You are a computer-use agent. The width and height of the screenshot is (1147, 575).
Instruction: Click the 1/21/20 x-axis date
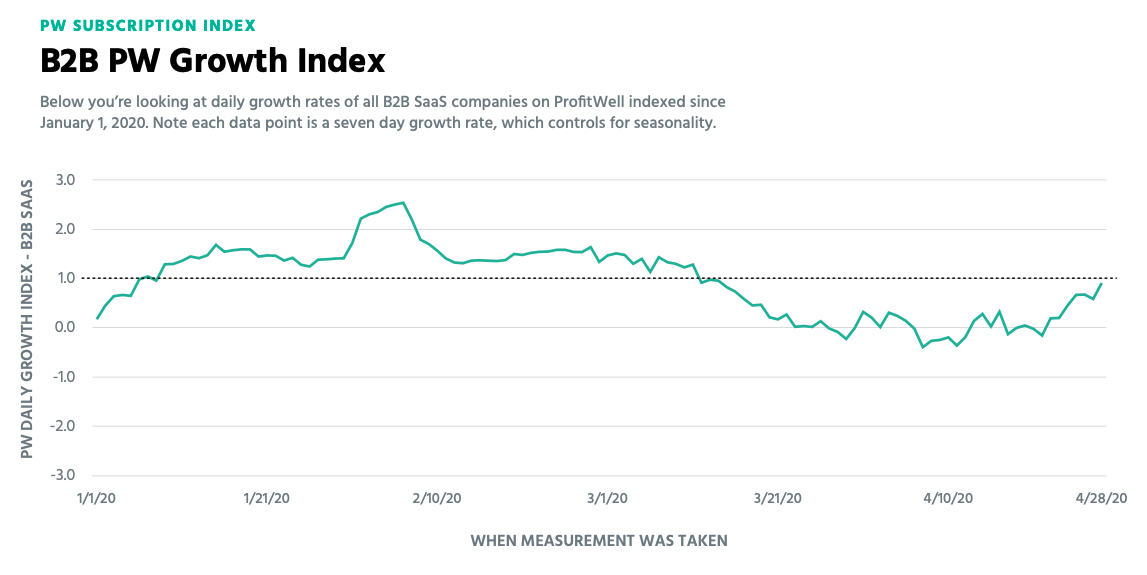(x=268, y=498)
